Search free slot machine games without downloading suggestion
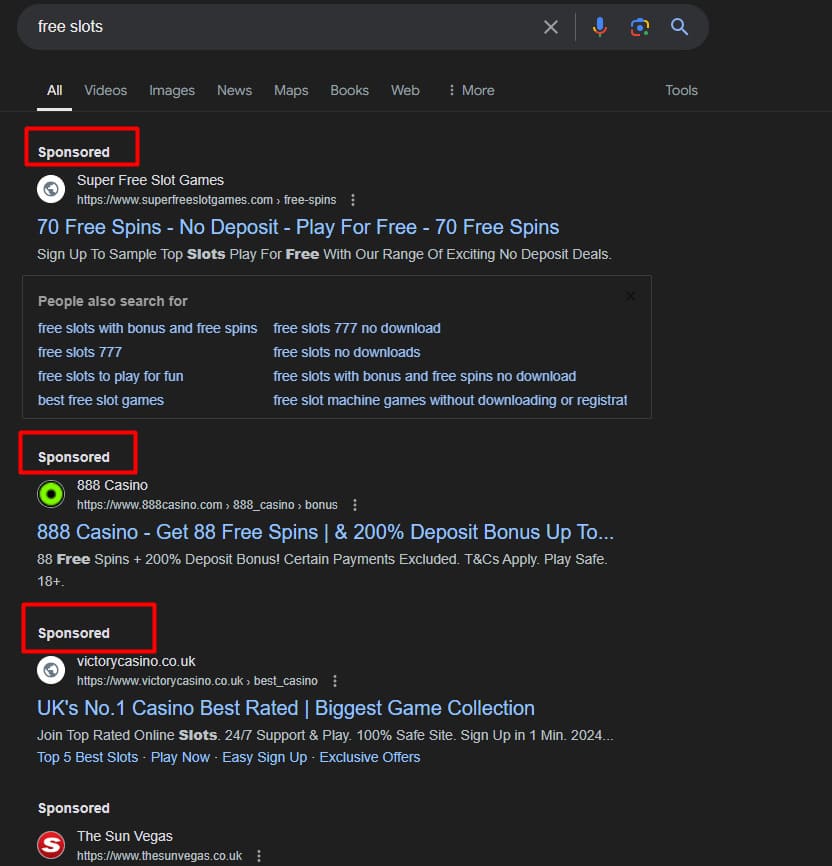Viewport: 832px width, 866px height. tap(450, 400)
